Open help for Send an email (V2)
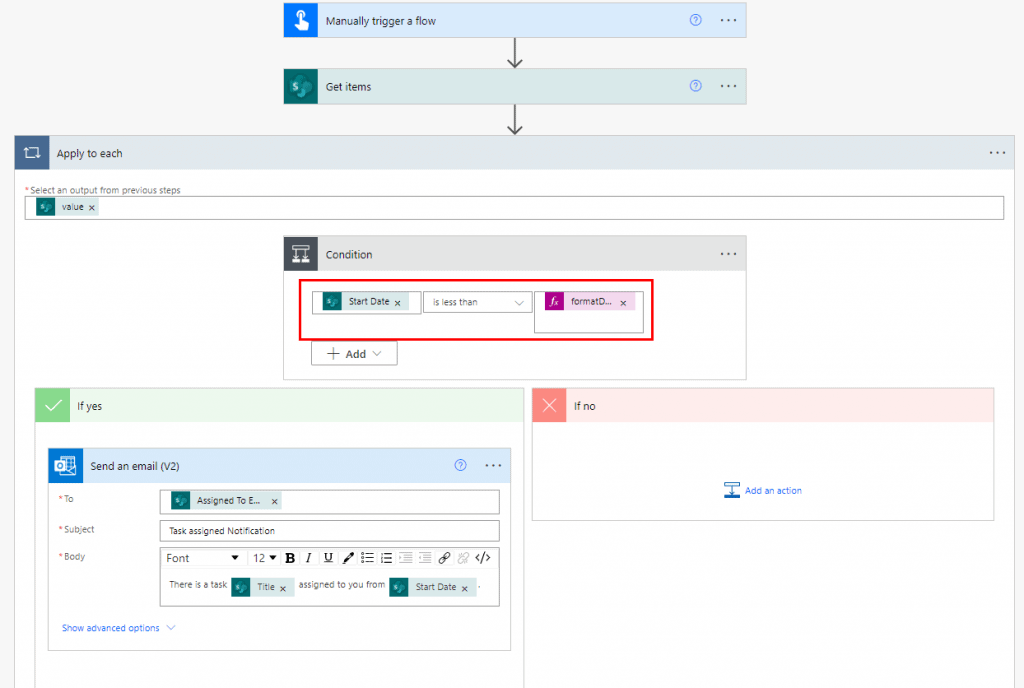1024x688 pixels. point(460,465)
